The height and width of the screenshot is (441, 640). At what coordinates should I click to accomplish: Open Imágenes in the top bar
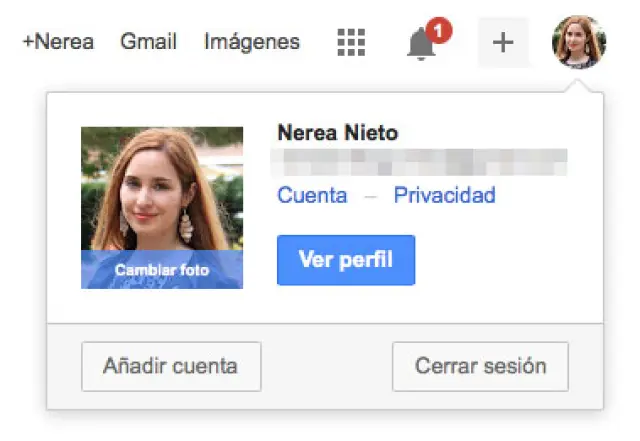[251, 42]
